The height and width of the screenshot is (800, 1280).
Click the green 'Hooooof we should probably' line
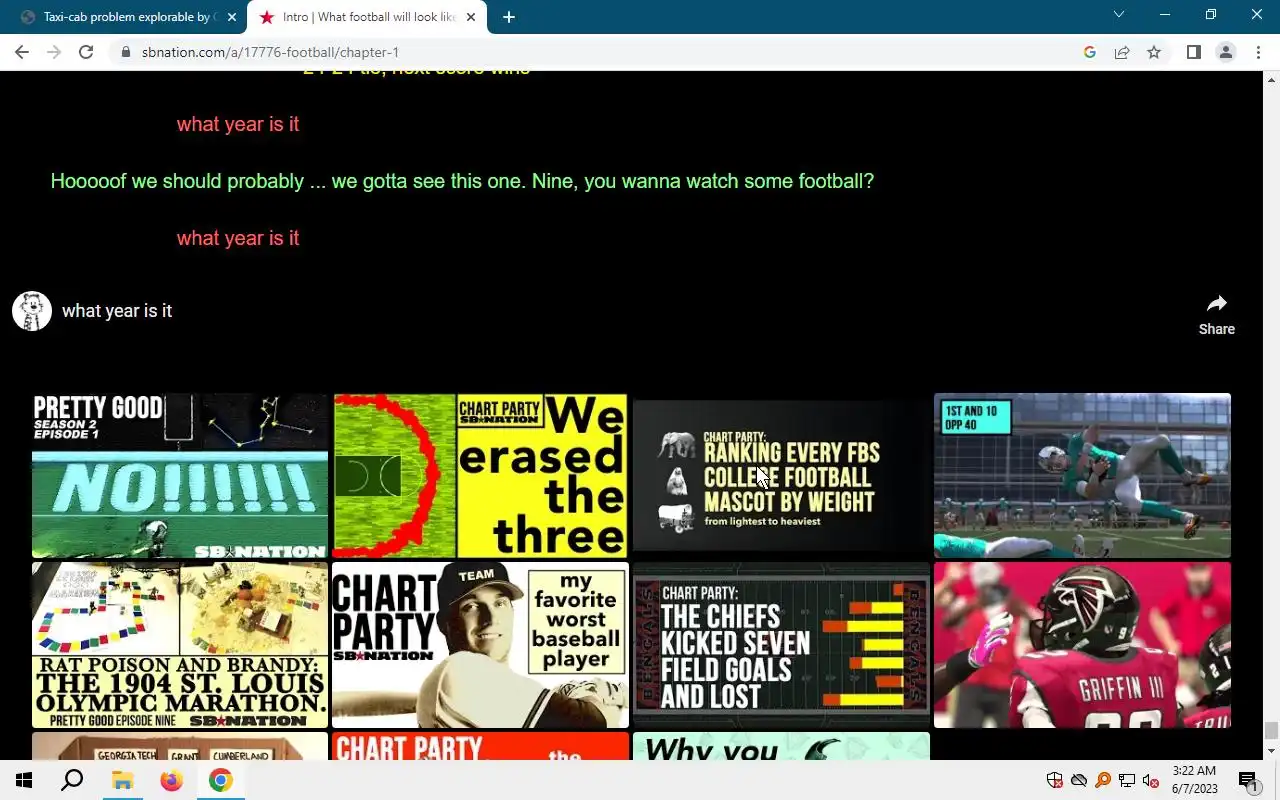pos(462,181)
